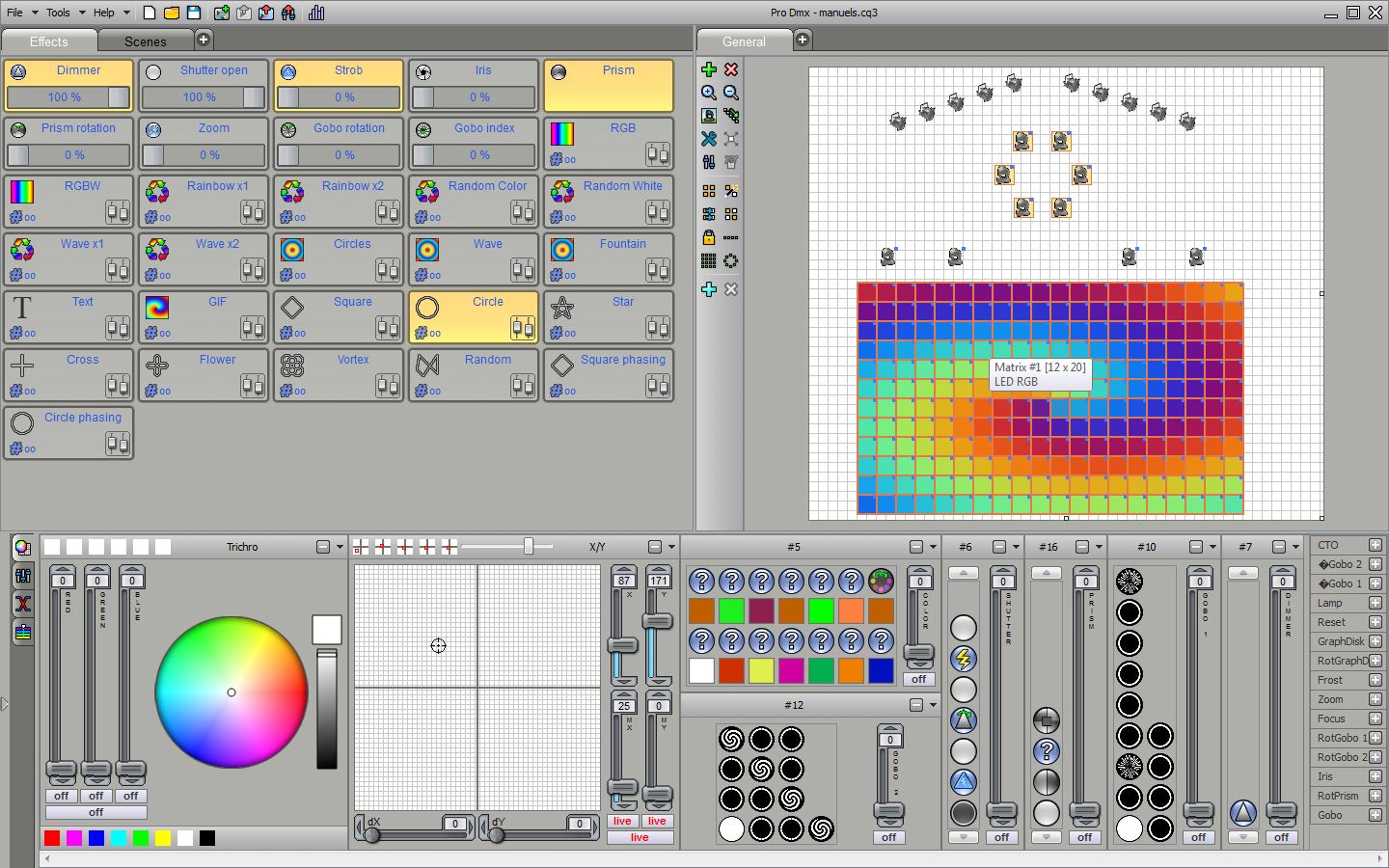The height and width of the screenshot is (868, 1389).
Task: Click the dX value input field
Action: coord(455,824)
